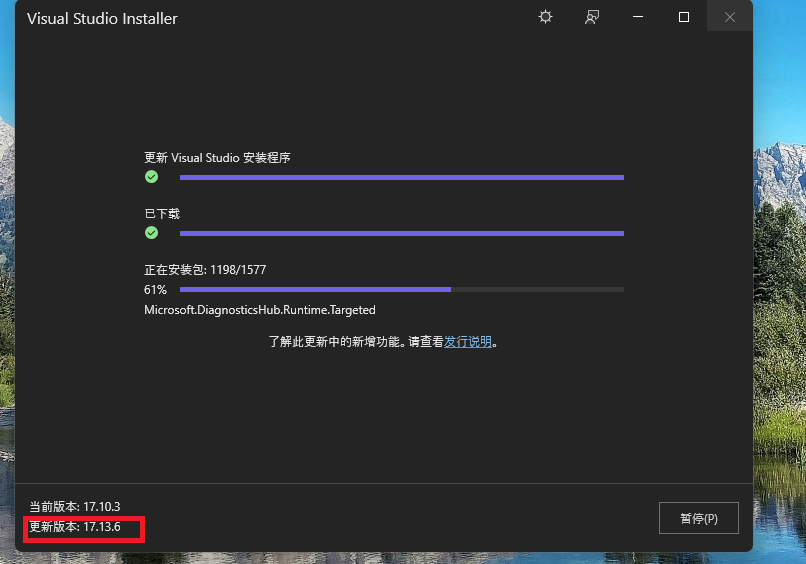The image size is (806, 564).
Task: Open the installer theme settings sun icon
Action: (545, 17)
